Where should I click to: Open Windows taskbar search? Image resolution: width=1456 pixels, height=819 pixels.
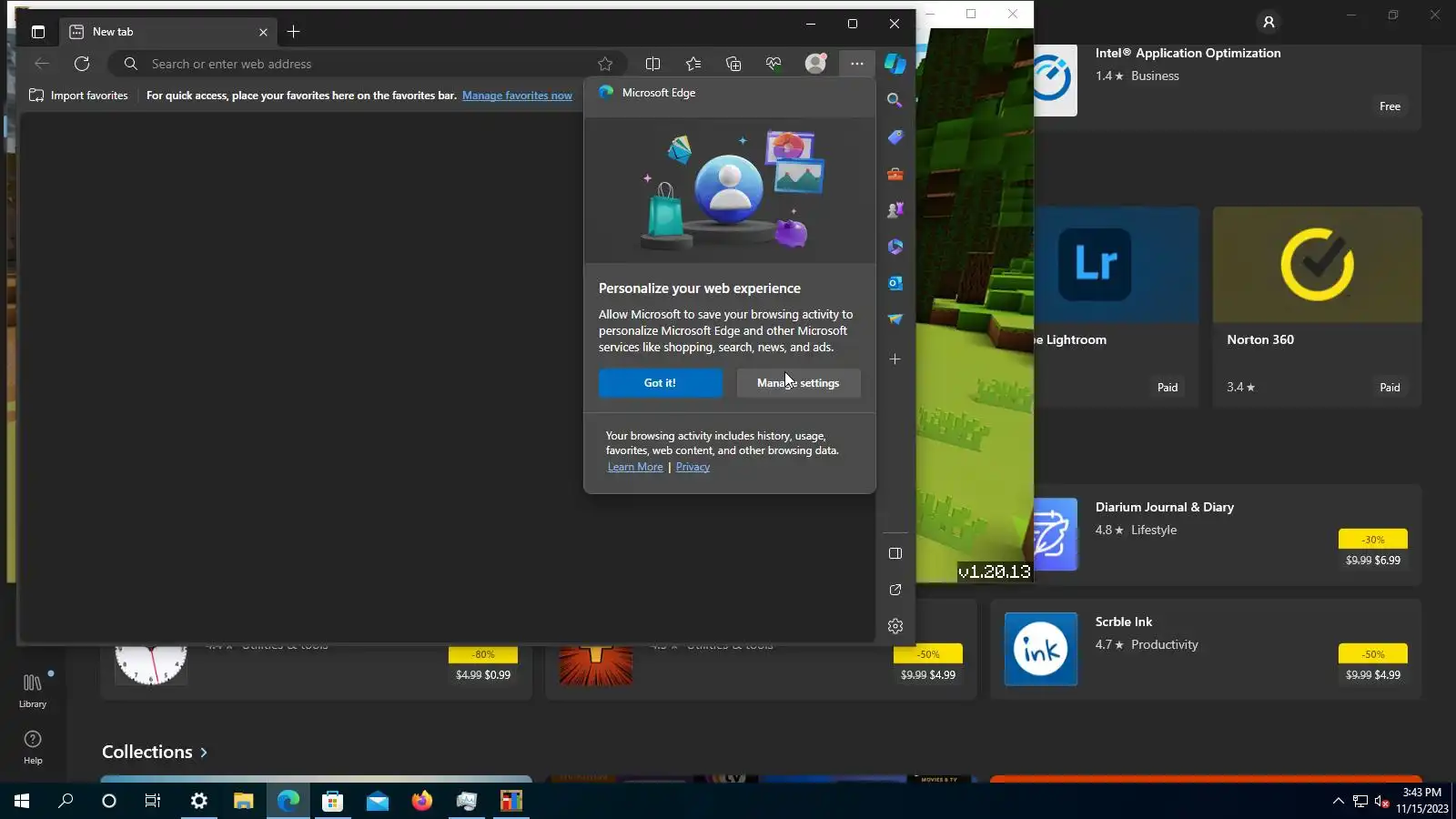click(x=66, y=801)
